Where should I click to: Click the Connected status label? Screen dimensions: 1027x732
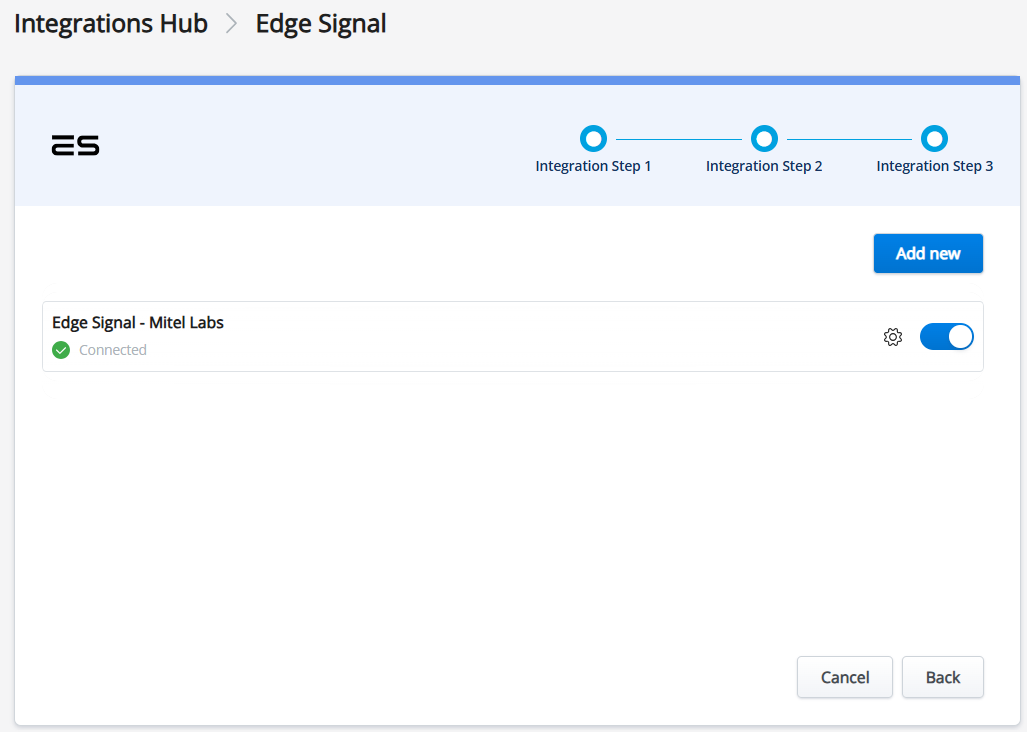(x=112, y=350)
